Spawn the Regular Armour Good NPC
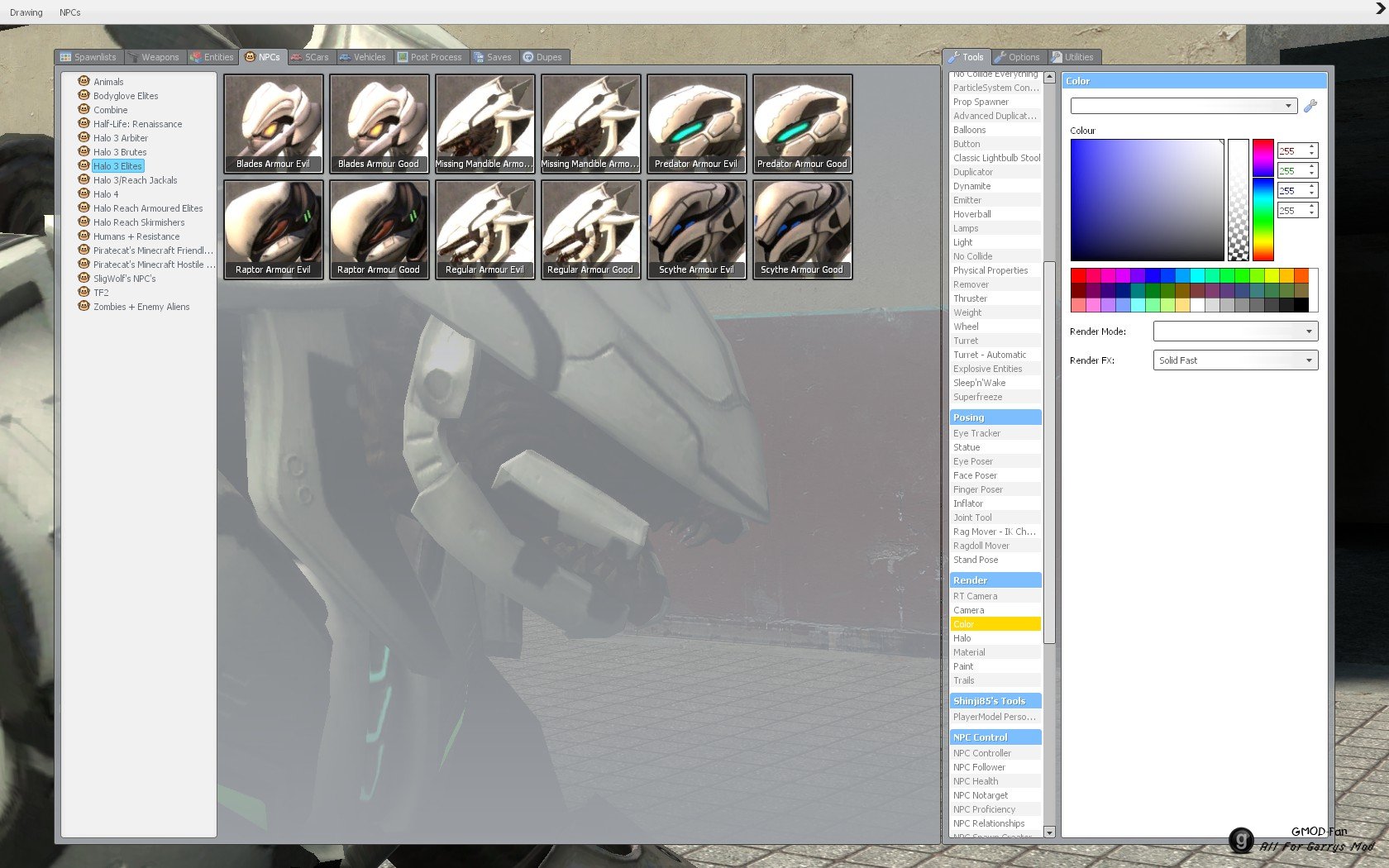Screen dimensions: 1389x868 click(590, 229)
